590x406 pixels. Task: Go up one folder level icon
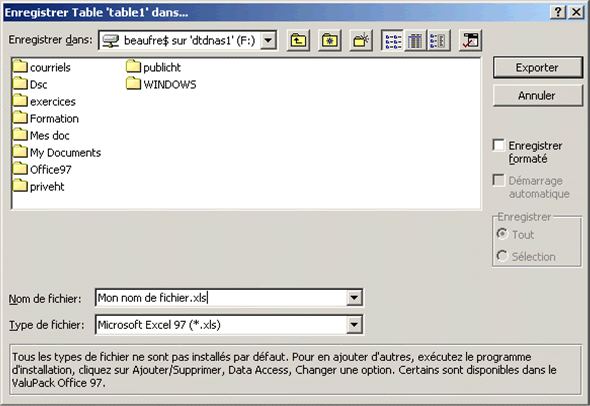point(298,41)
